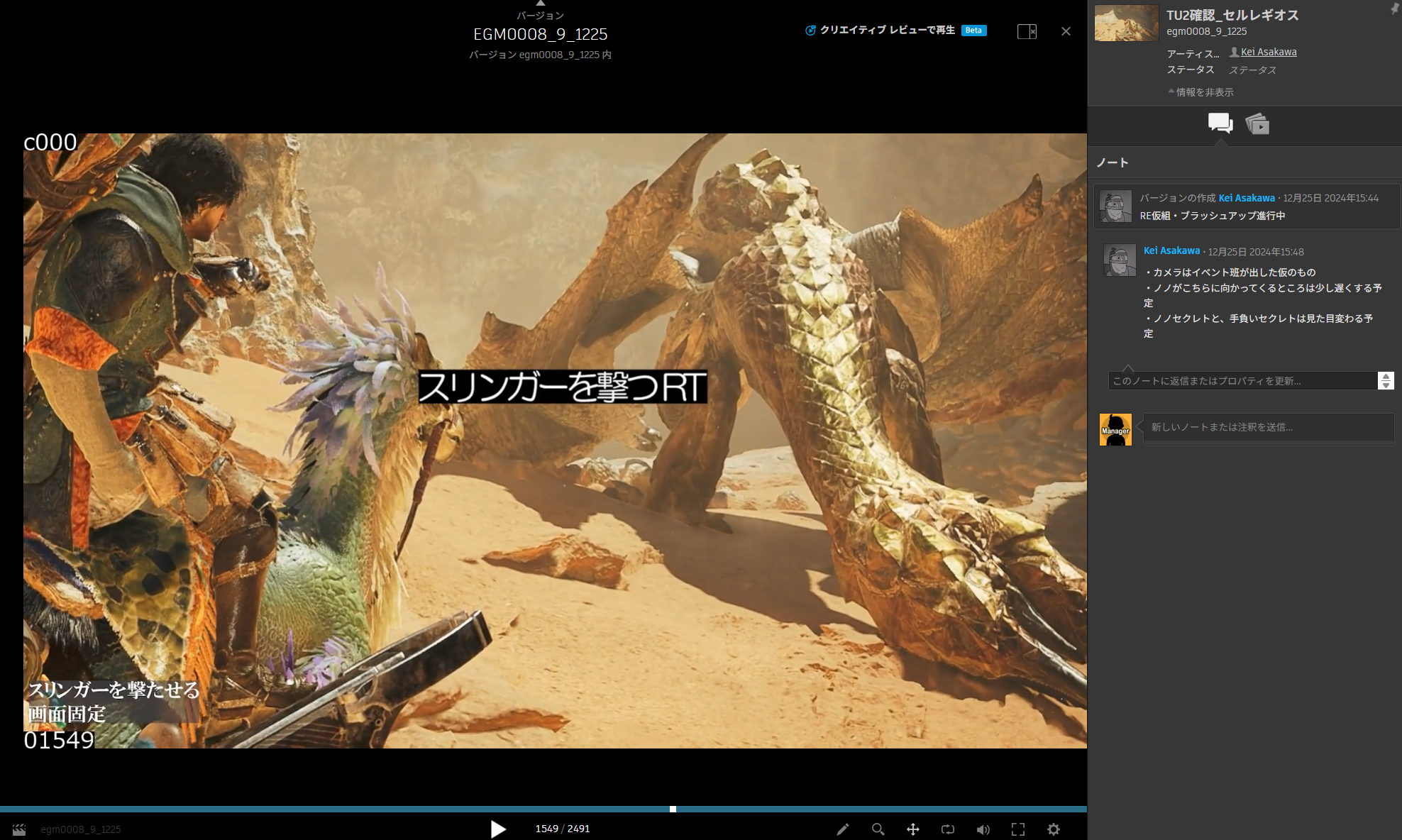Collapse details with 情報を非表示
Viewport: 1402px width, 840px height.
coord(1200,92)
